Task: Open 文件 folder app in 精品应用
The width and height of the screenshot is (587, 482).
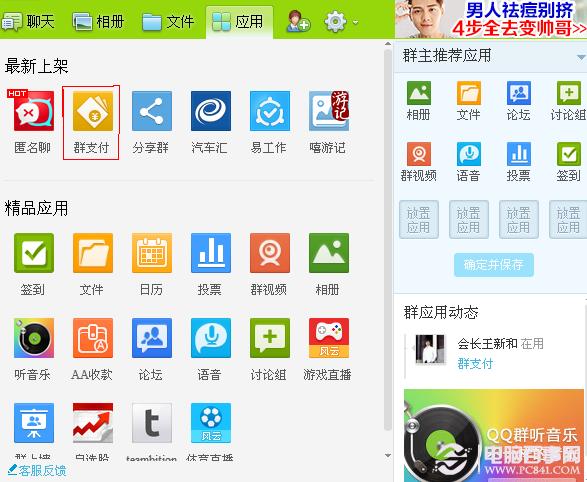Action: [92, 253]
